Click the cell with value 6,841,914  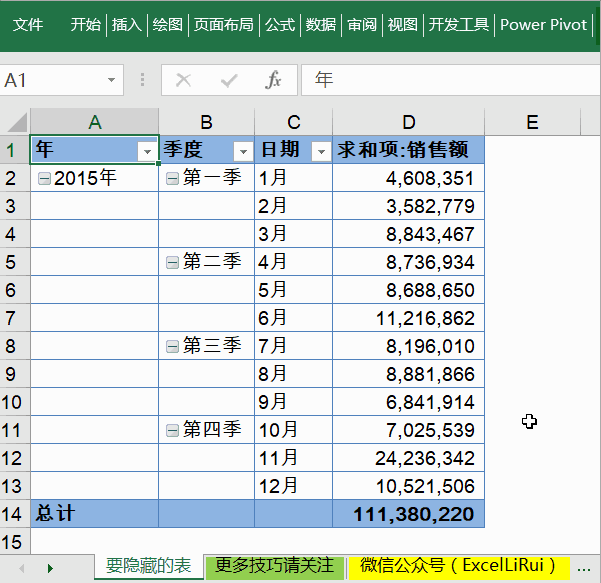pyautogui.click(x=409, y=402)
